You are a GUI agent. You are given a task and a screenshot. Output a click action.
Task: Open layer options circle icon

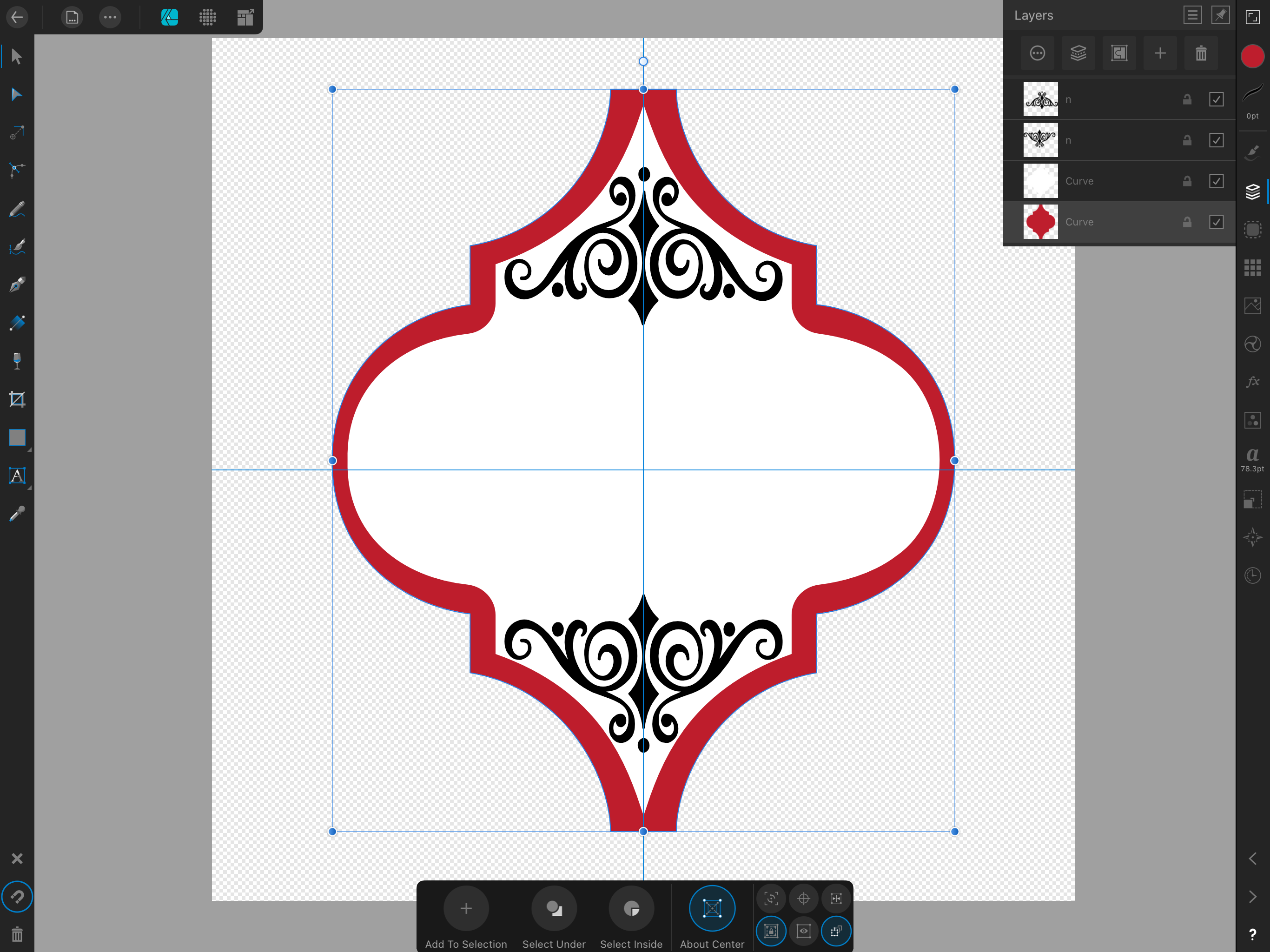click(1037, 53)
